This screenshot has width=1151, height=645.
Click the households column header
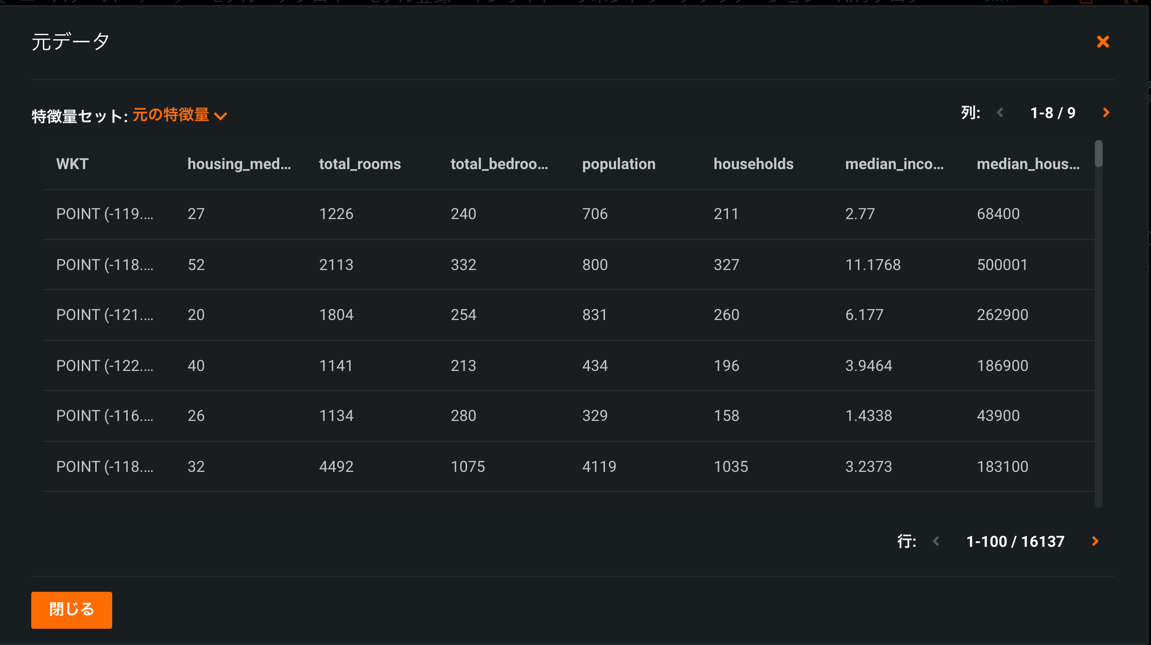[x=753, y=164]
